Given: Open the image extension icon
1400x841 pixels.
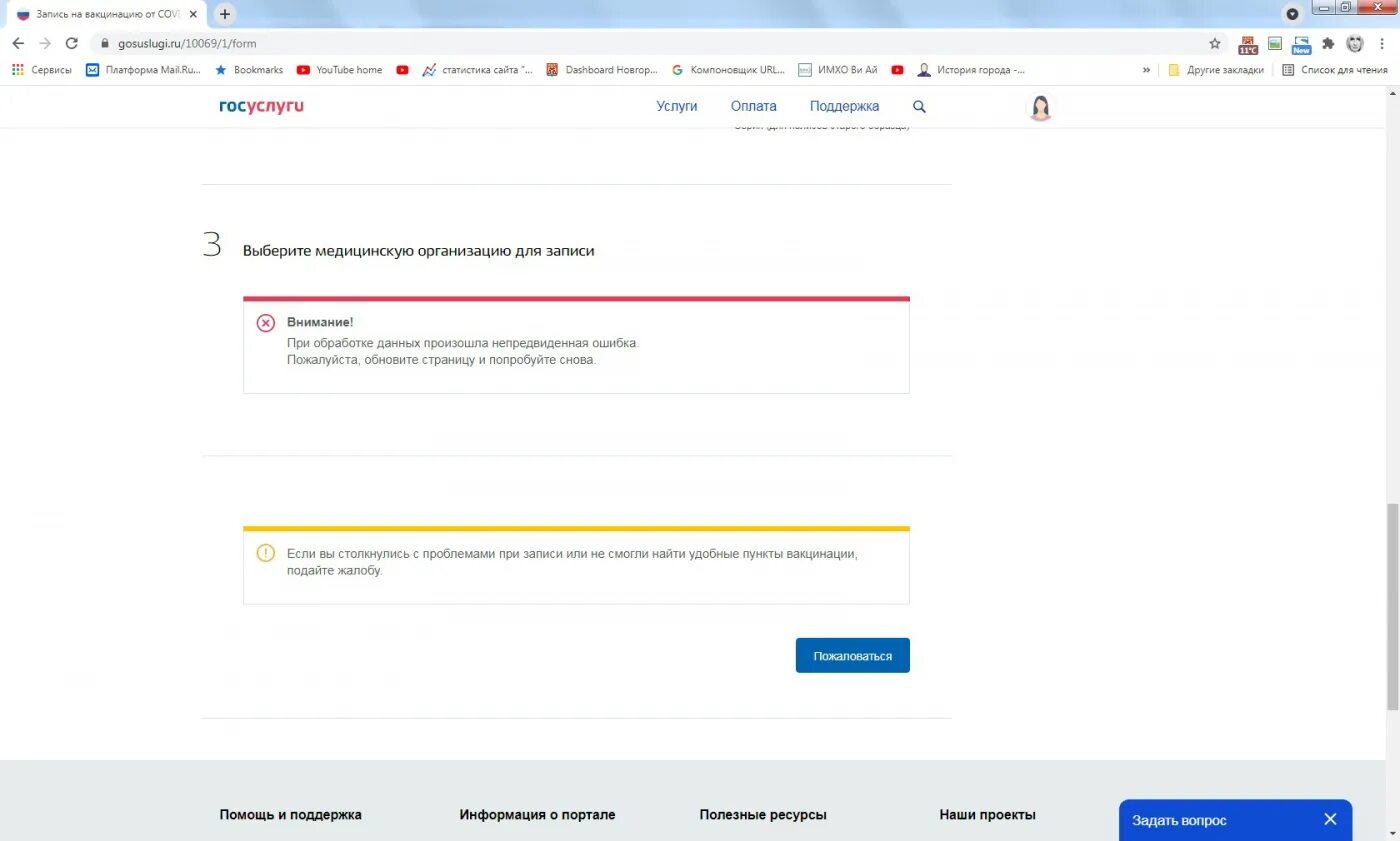Looking at the screenshot, I should pos(1275,43).
